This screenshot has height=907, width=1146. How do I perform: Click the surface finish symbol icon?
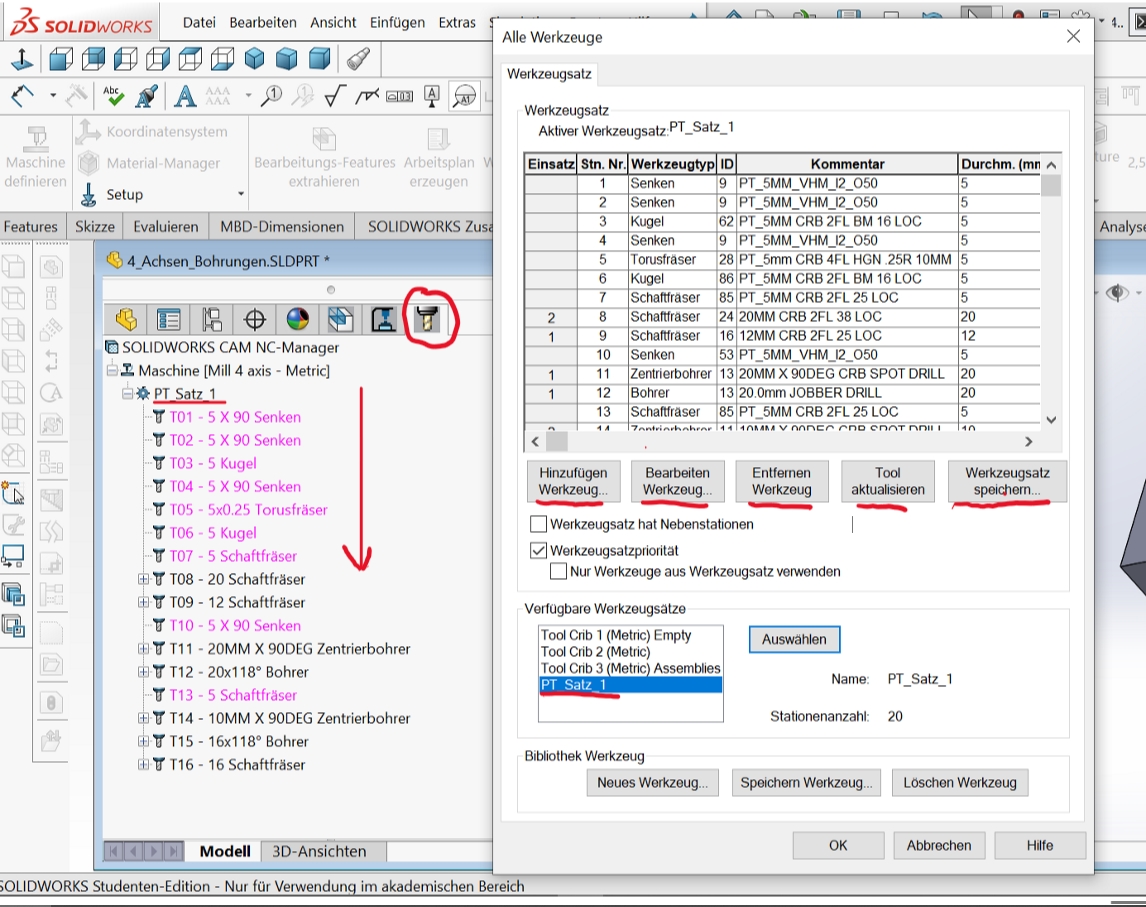click(335, 96)
